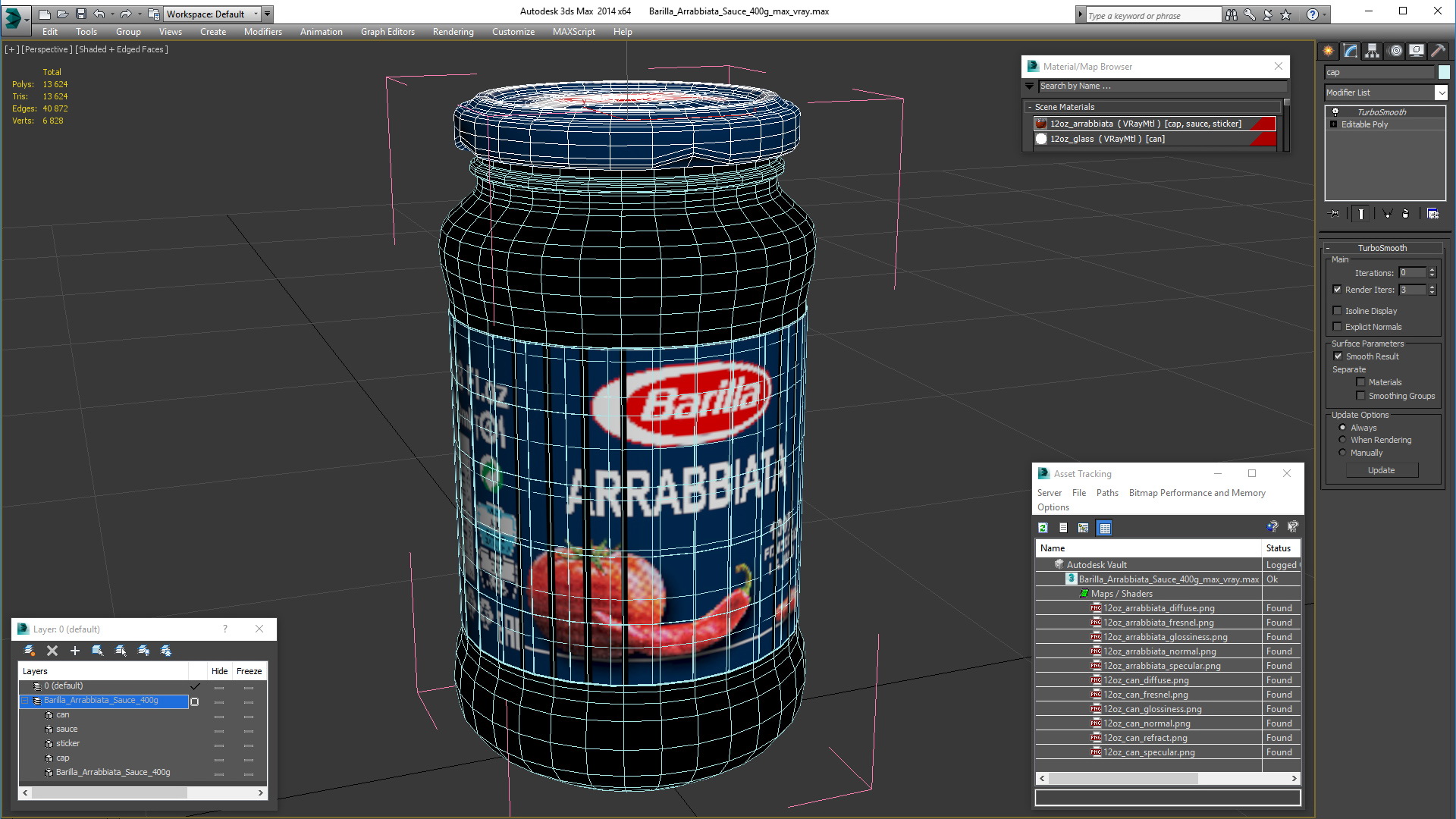Viewport: 1456px width, 819px height.
Task: Click the object color swatch beside cap
Action: point(1444,72)
